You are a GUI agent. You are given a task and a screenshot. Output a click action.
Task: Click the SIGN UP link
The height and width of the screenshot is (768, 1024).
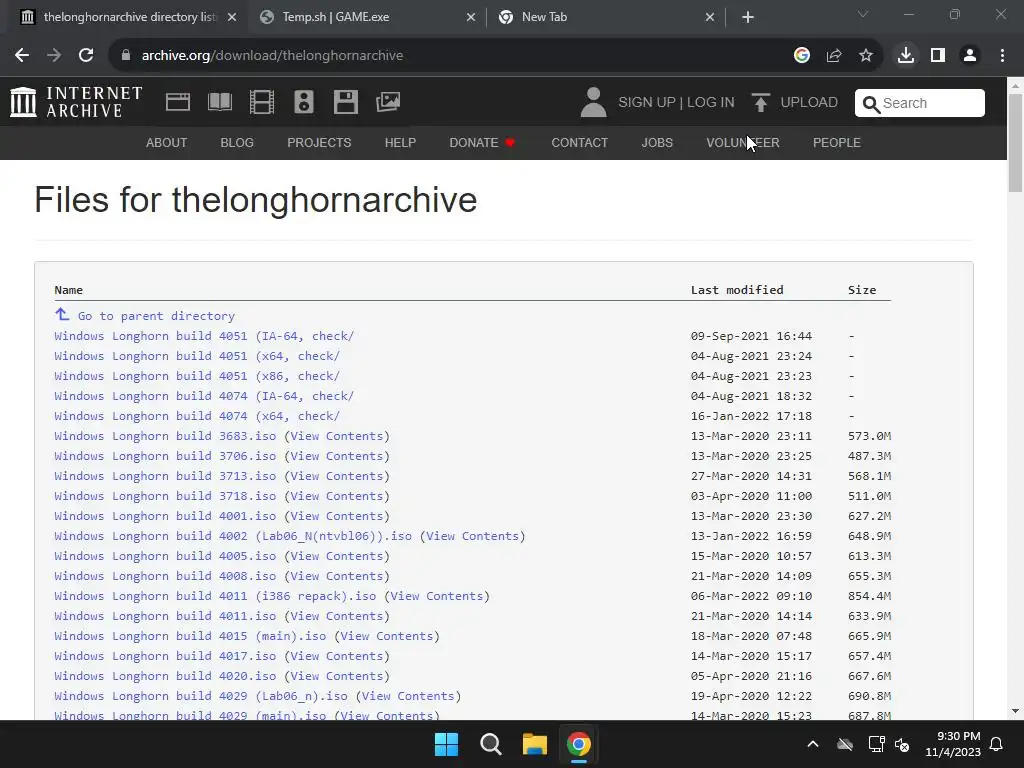click(647, 103)
